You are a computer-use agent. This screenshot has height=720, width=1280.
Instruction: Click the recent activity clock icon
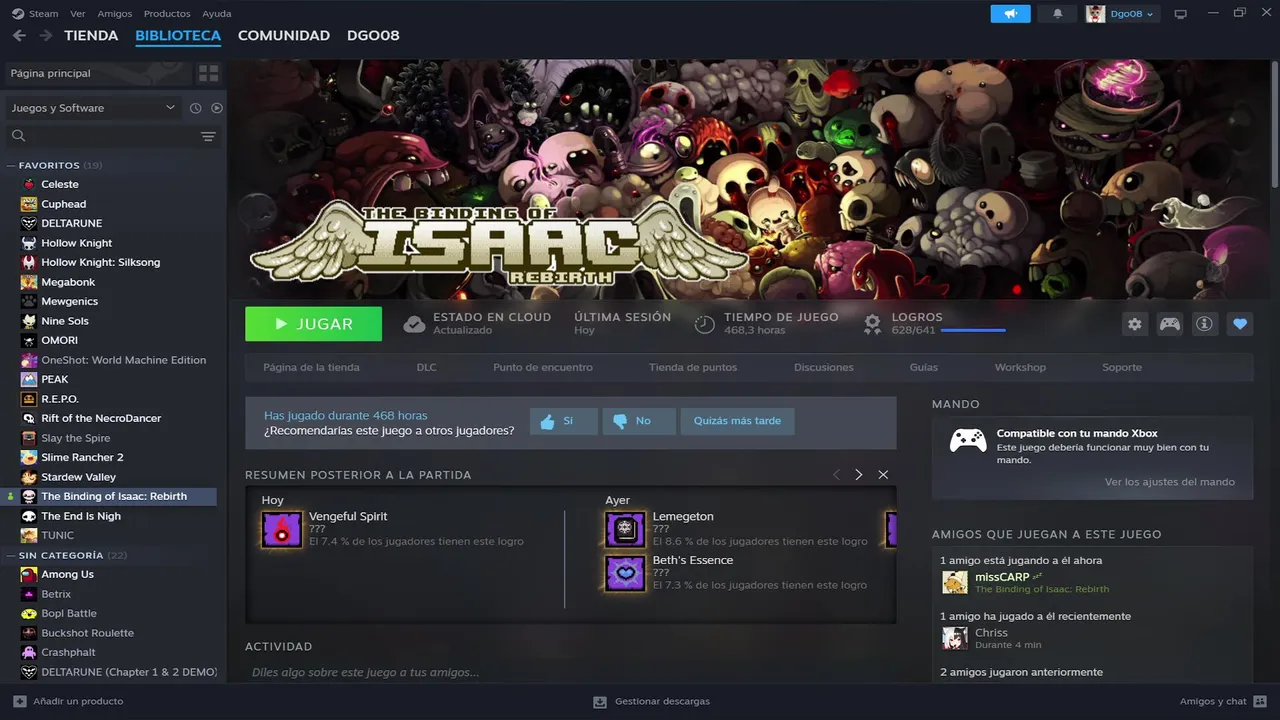196,108
